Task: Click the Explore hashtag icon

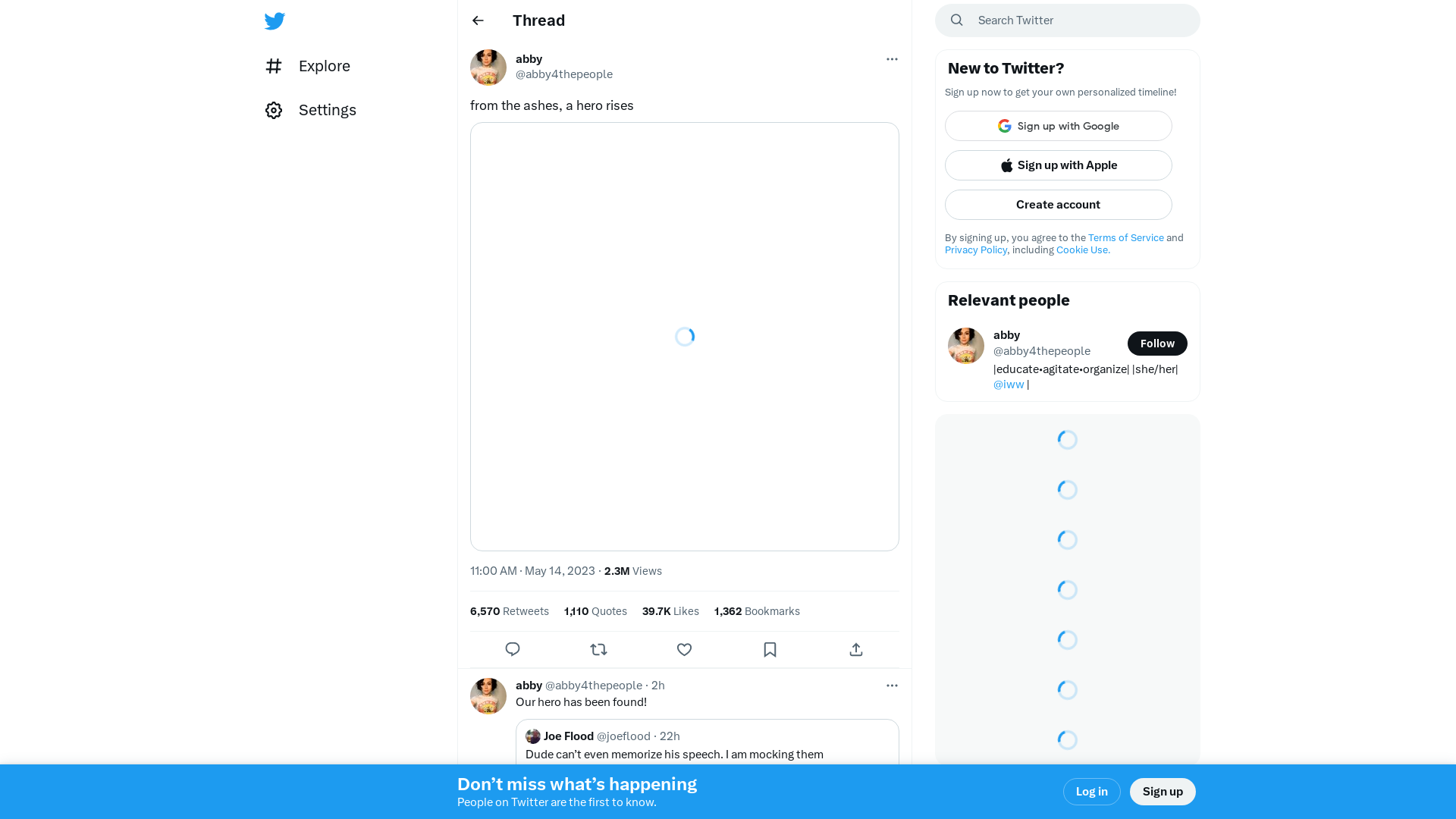Action: 274,66
